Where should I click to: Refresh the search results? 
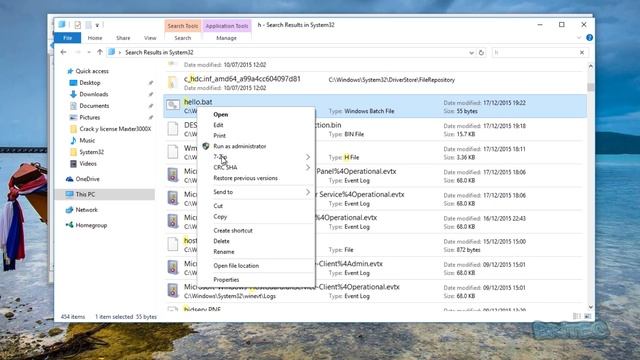pyautogui.click(x=481, y=53)
